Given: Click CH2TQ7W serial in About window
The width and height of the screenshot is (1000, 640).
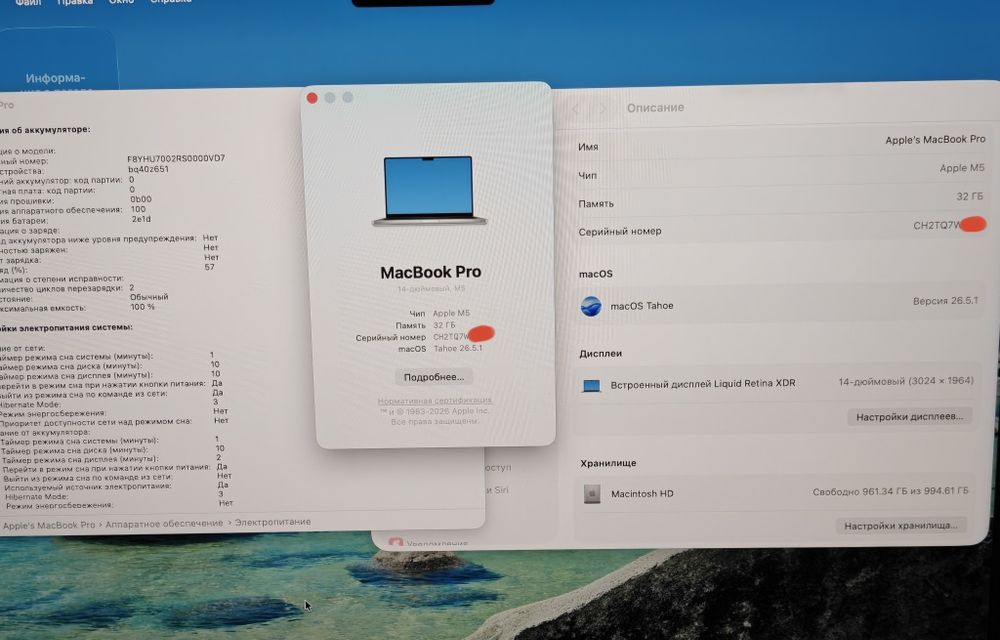Looking at the screenshot, I should coord(451,337).
